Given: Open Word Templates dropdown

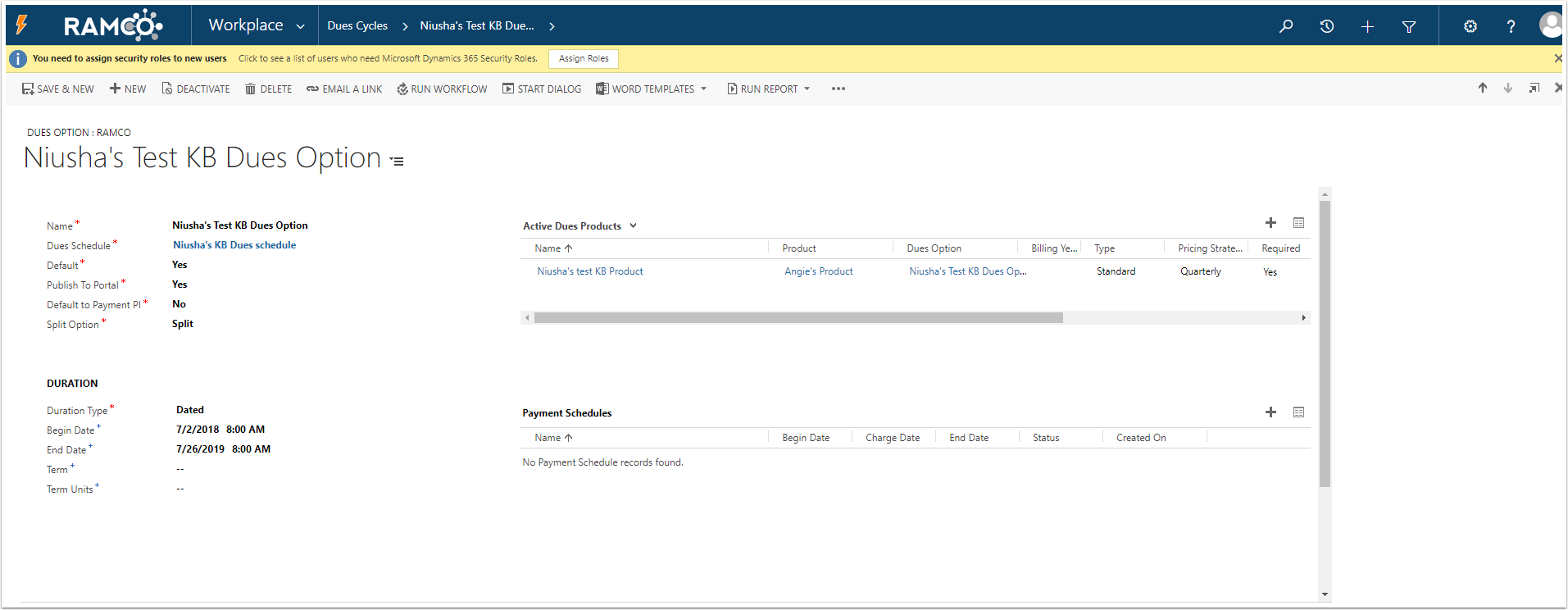Looking at the screenshot, I should click(x=652, y=89).
